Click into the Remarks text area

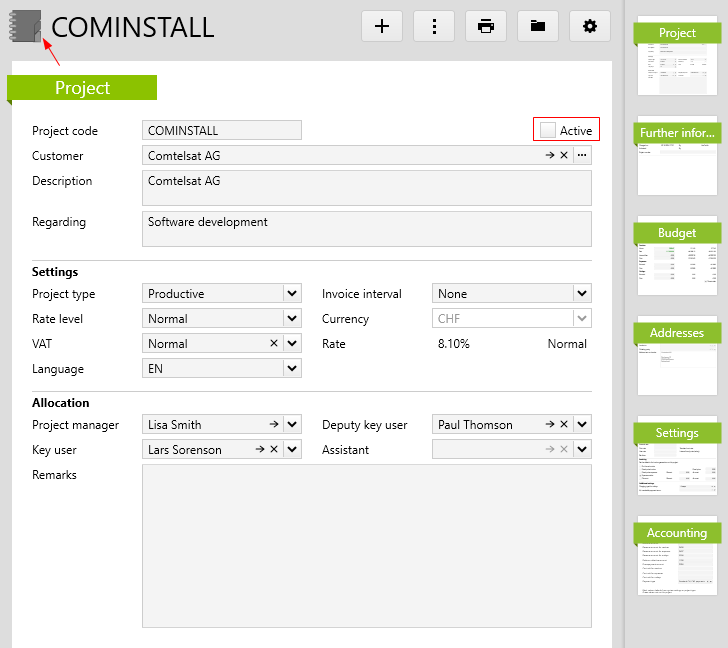pos(366,545)
